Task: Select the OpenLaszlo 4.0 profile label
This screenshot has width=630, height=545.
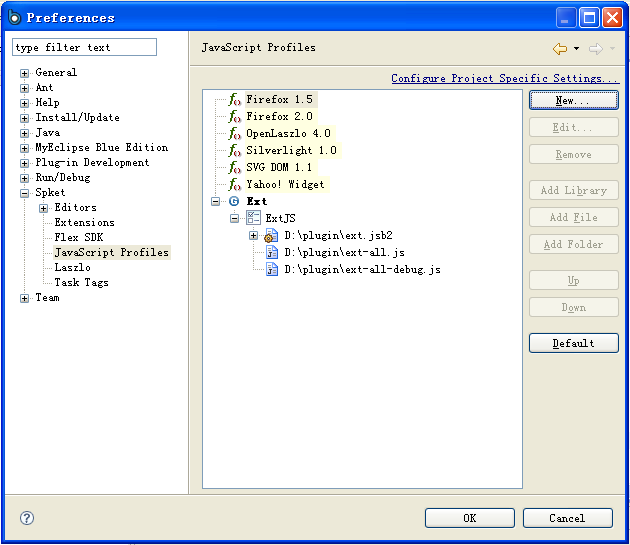Action: pos(288,133)
